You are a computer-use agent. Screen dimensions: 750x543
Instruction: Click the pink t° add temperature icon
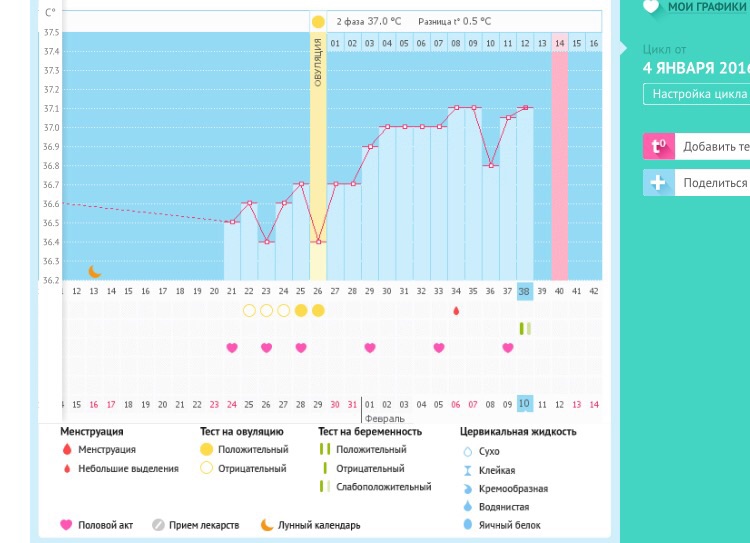[x=658, y=146]
